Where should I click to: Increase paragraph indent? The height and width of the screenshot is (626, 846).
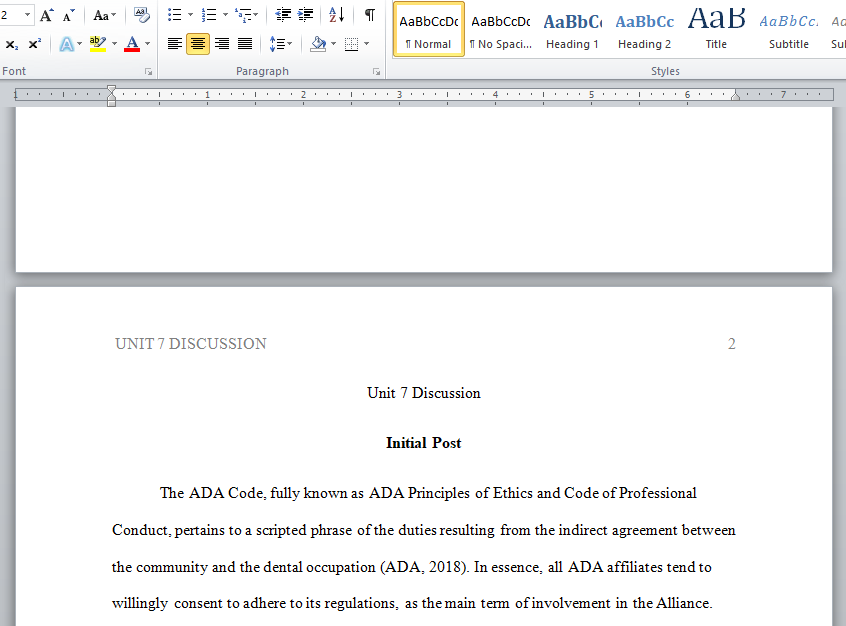pos(305,15)
